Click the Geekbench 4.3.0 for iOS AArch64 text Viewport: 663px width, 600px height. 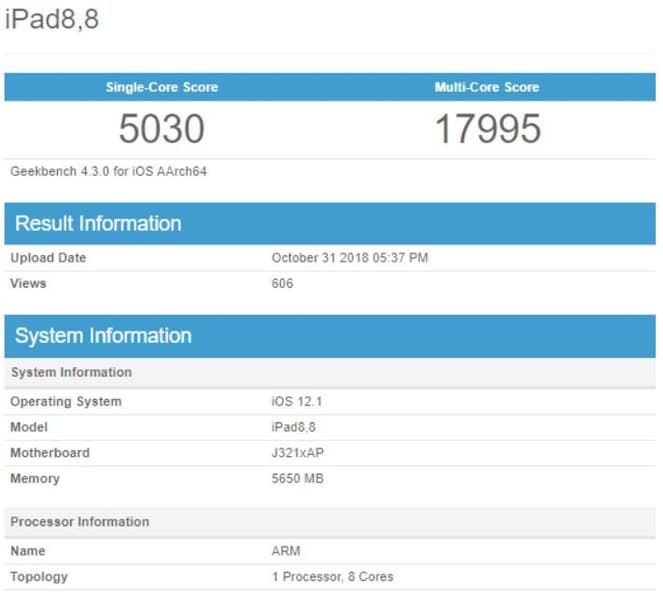[108, 171]
